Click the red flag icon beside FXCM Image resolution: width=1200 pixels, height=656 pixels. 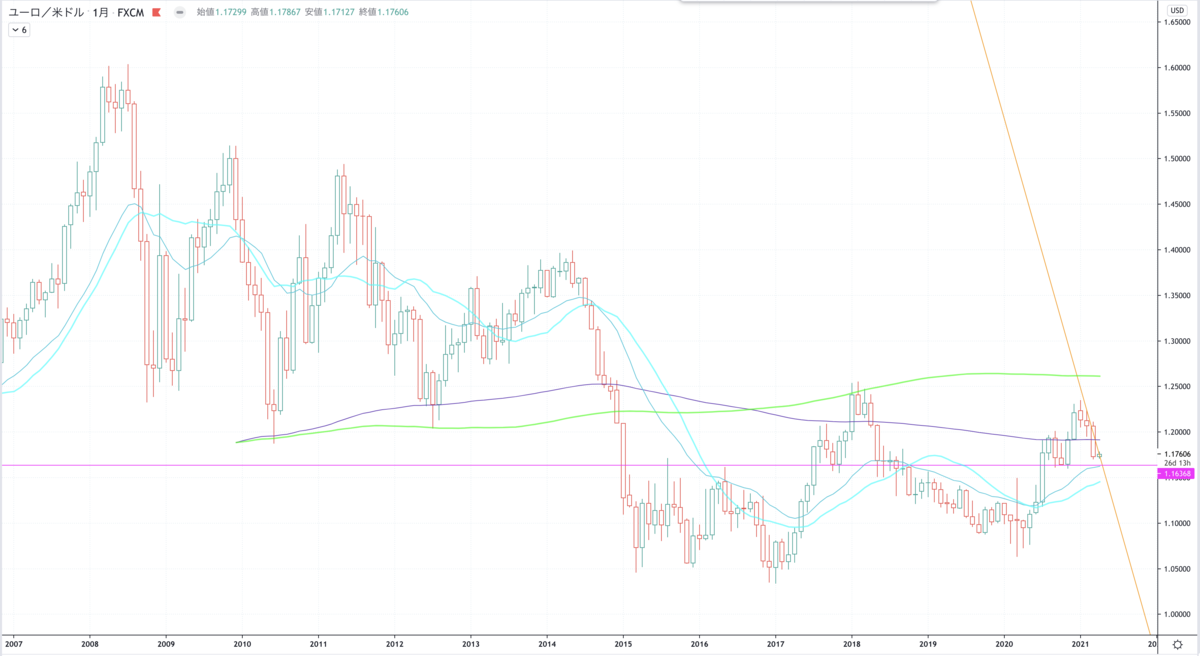pyautogui.click(x=158, y=13)
